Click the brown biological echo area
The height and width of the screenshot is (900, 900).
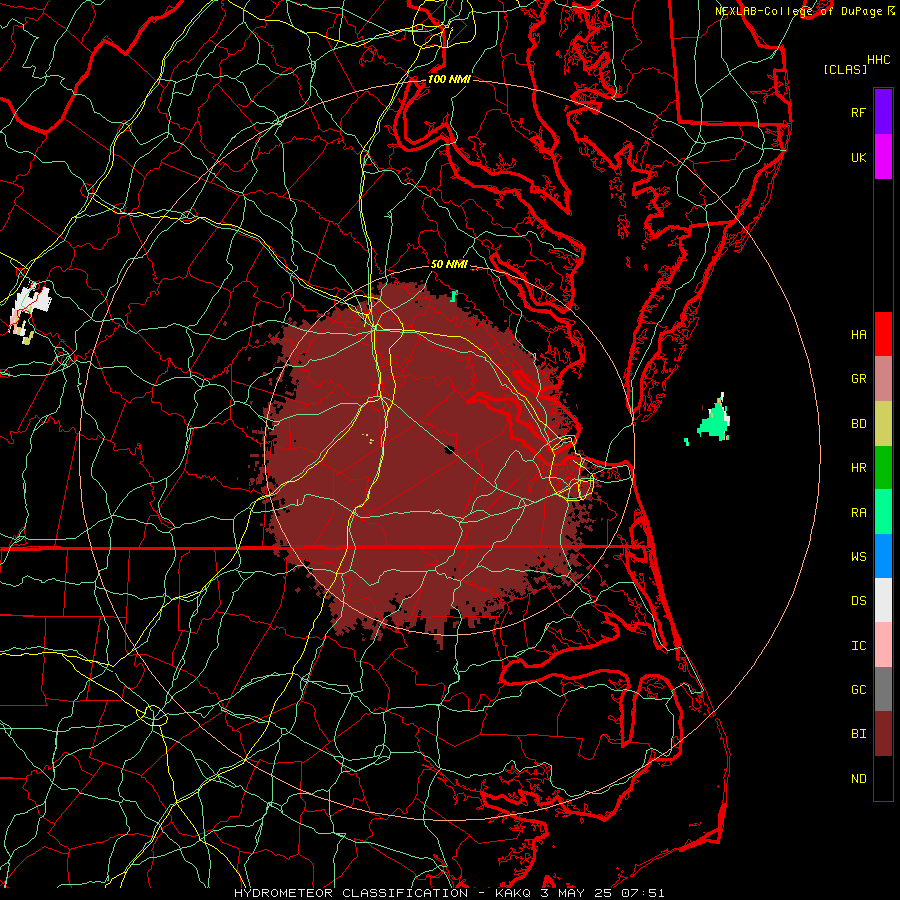[x=425, y=459]
